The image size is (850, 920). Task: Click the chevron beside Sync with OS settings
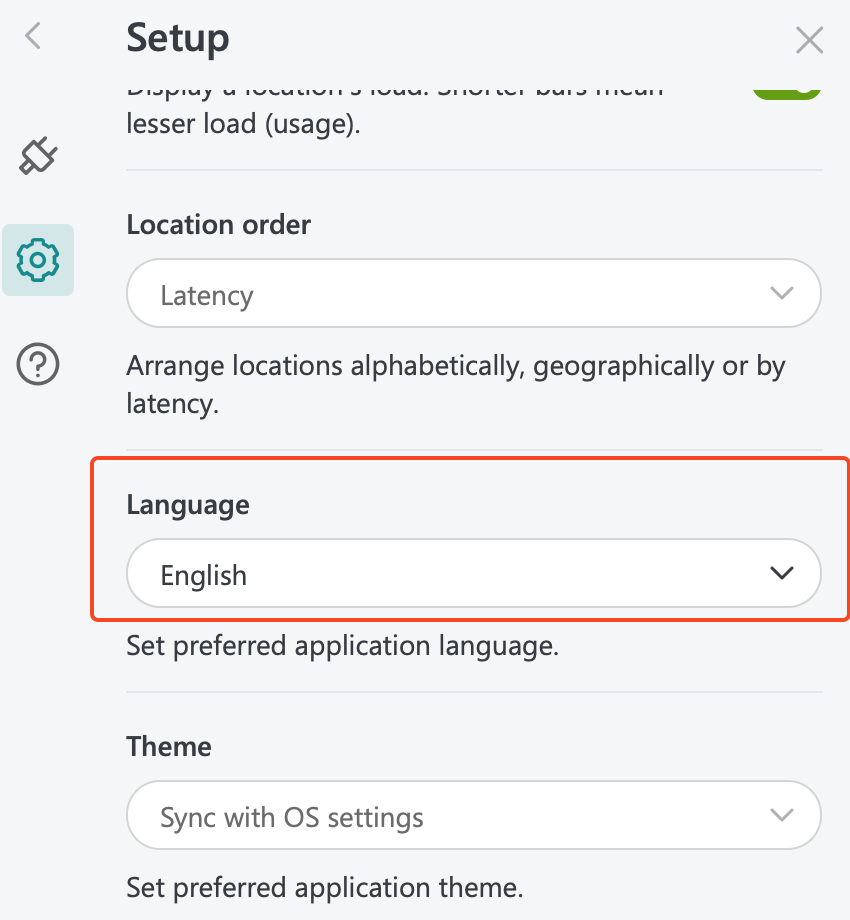(781, 815)
